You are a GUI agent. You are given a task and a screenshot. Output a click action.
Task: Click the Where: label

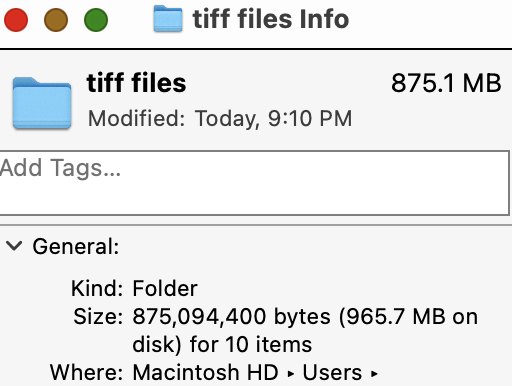pos(87,372)
